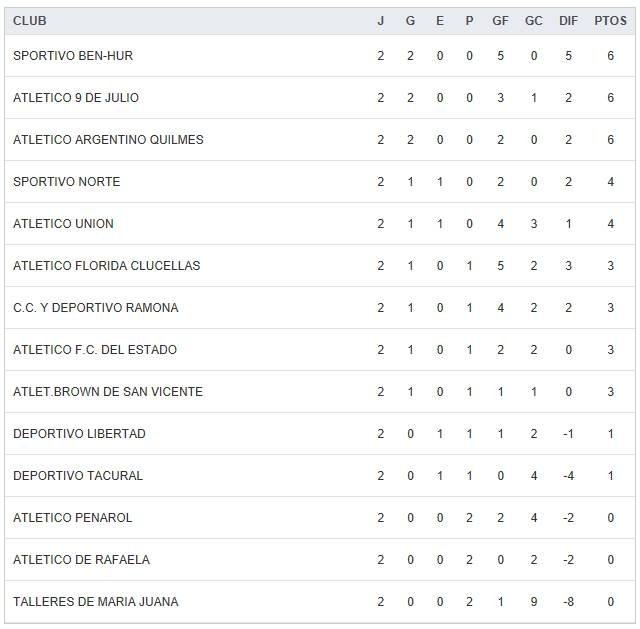Select ATLETICO FLORIDA CLUCELLAS club name
The height and width of the screenshot is (629, 640).
(x=106, y=266)
